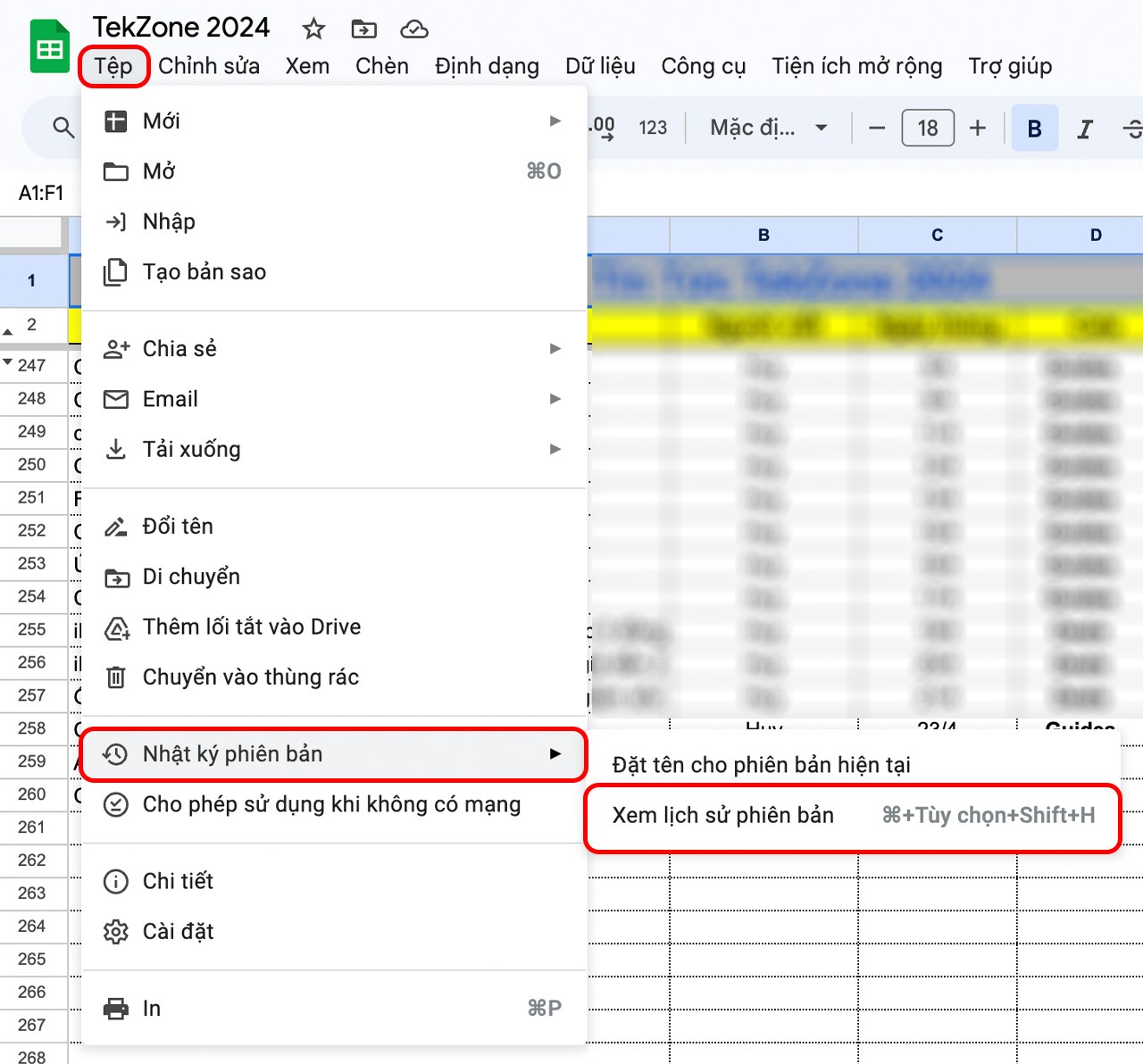Click the increase decimal places icon

pos(603,128)
